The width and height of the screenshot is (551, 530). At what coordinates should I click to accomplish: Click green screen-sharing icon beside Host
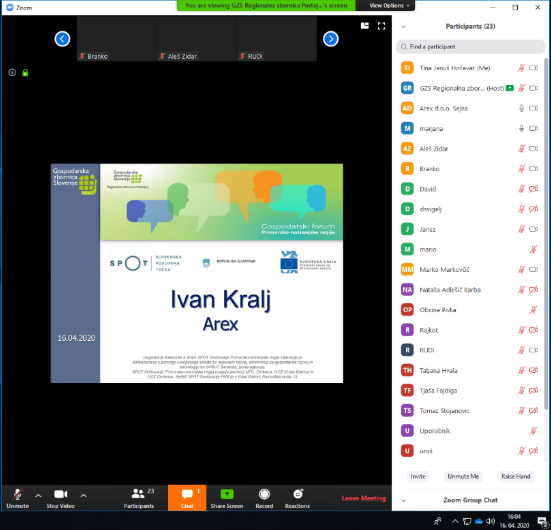coord(510,88)
